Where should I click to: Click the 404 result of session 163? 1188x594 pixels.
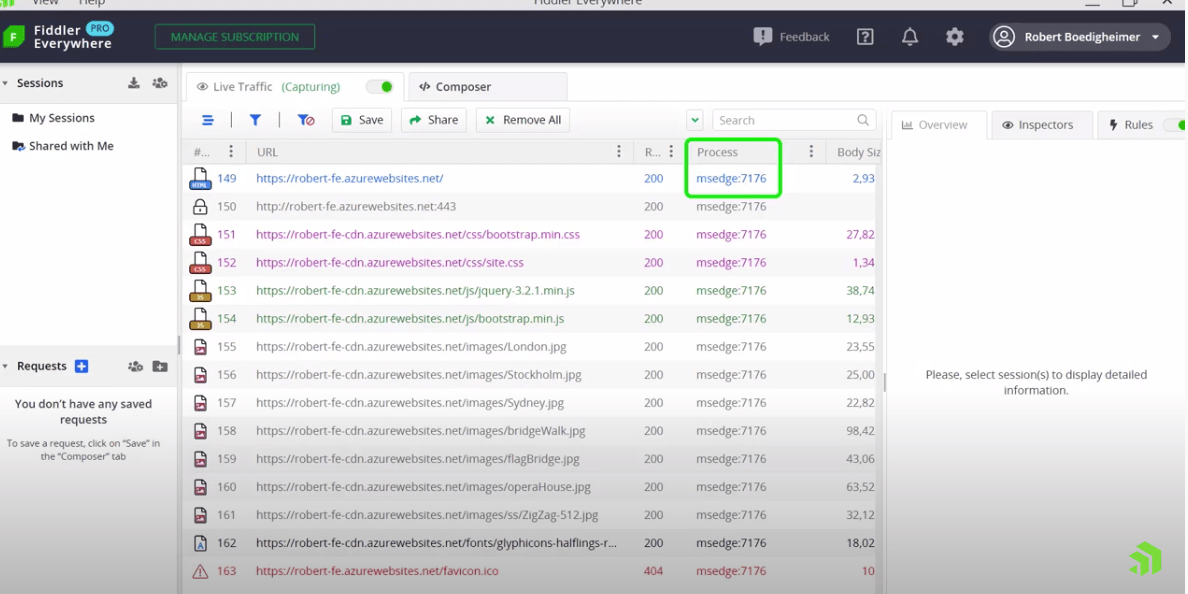(653, 571)
